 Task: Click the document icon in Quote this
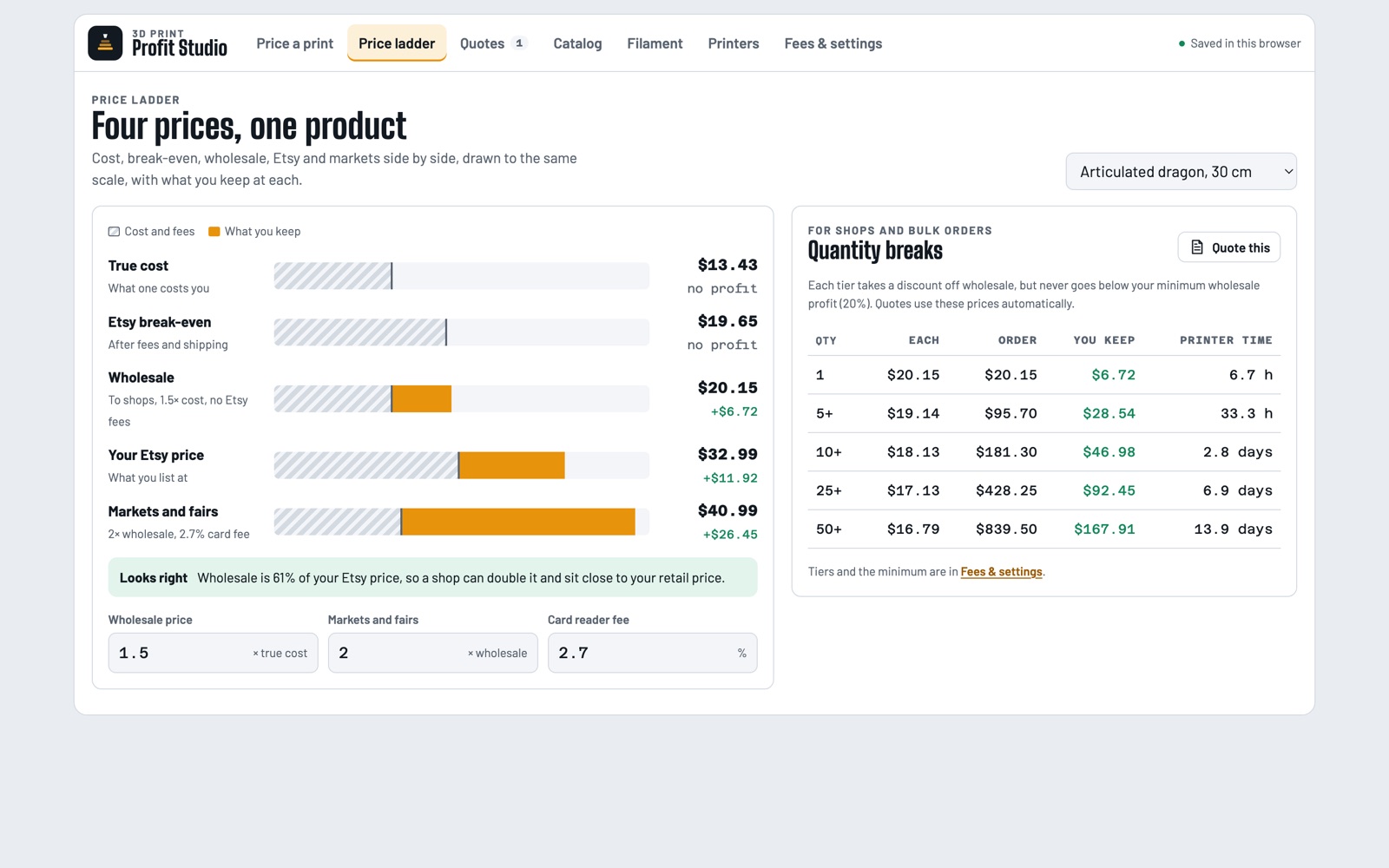click(x=1197, y=247)
